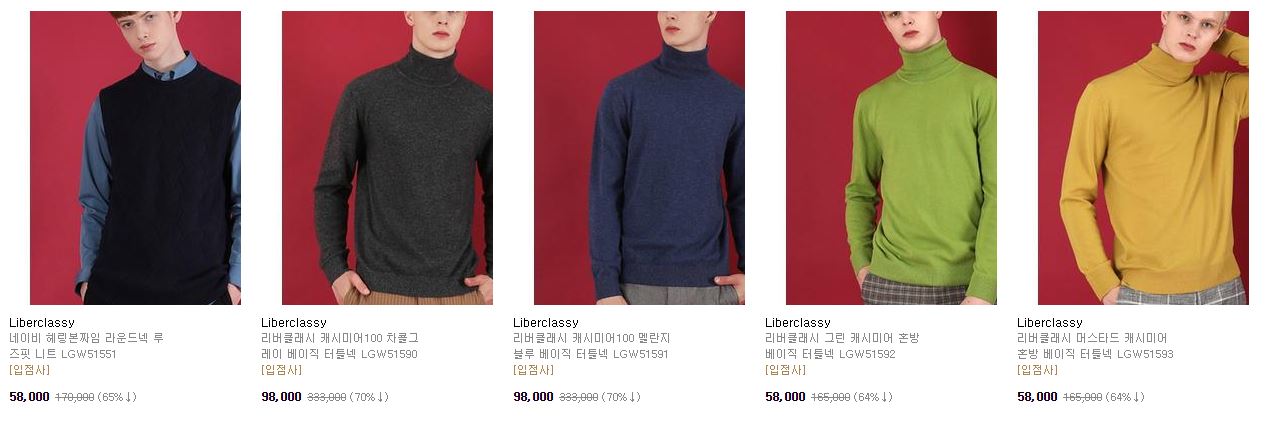The height and width of the screenshot is (421, 1272).
Task: Click the 입점사 tag under LGW51590
Action: point(281,370)
